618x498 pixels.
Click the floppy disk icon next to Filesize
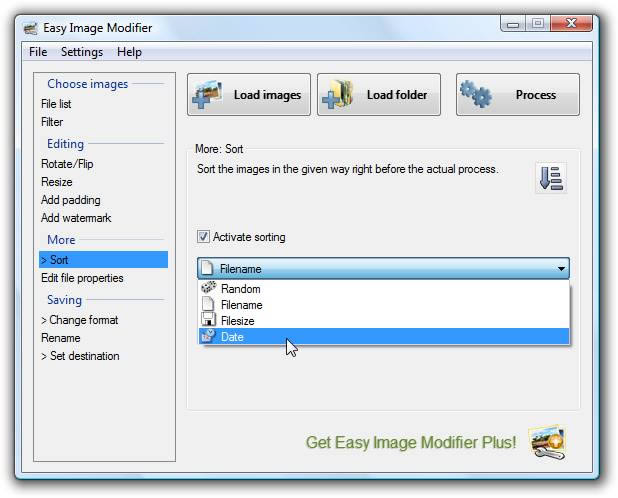[x=208, y=319]
